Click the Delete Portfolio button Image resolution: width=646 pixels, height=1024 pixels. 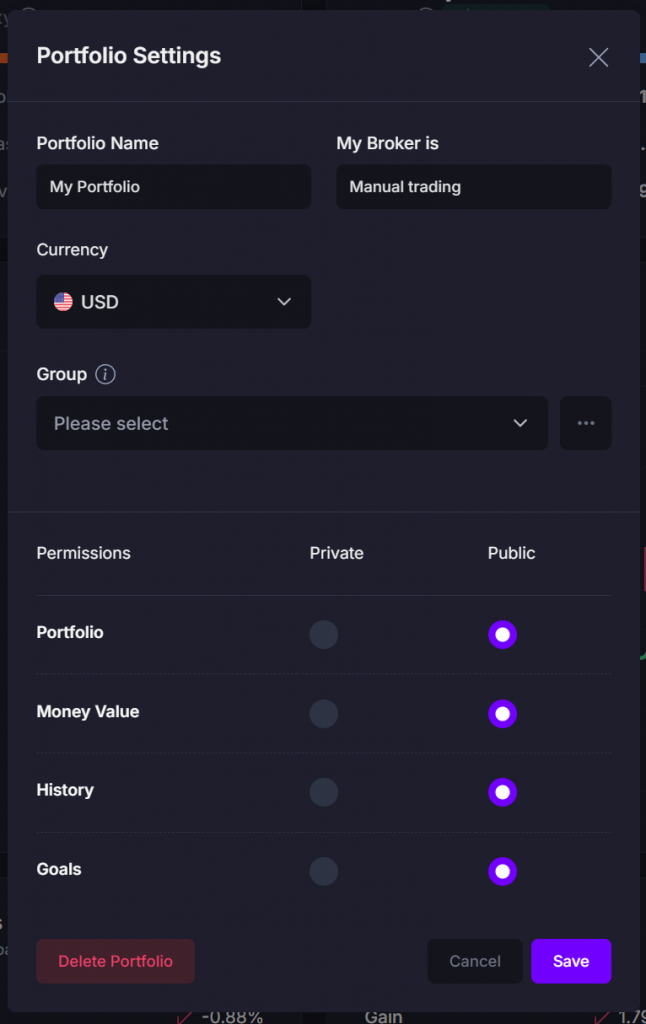(116, 961)
